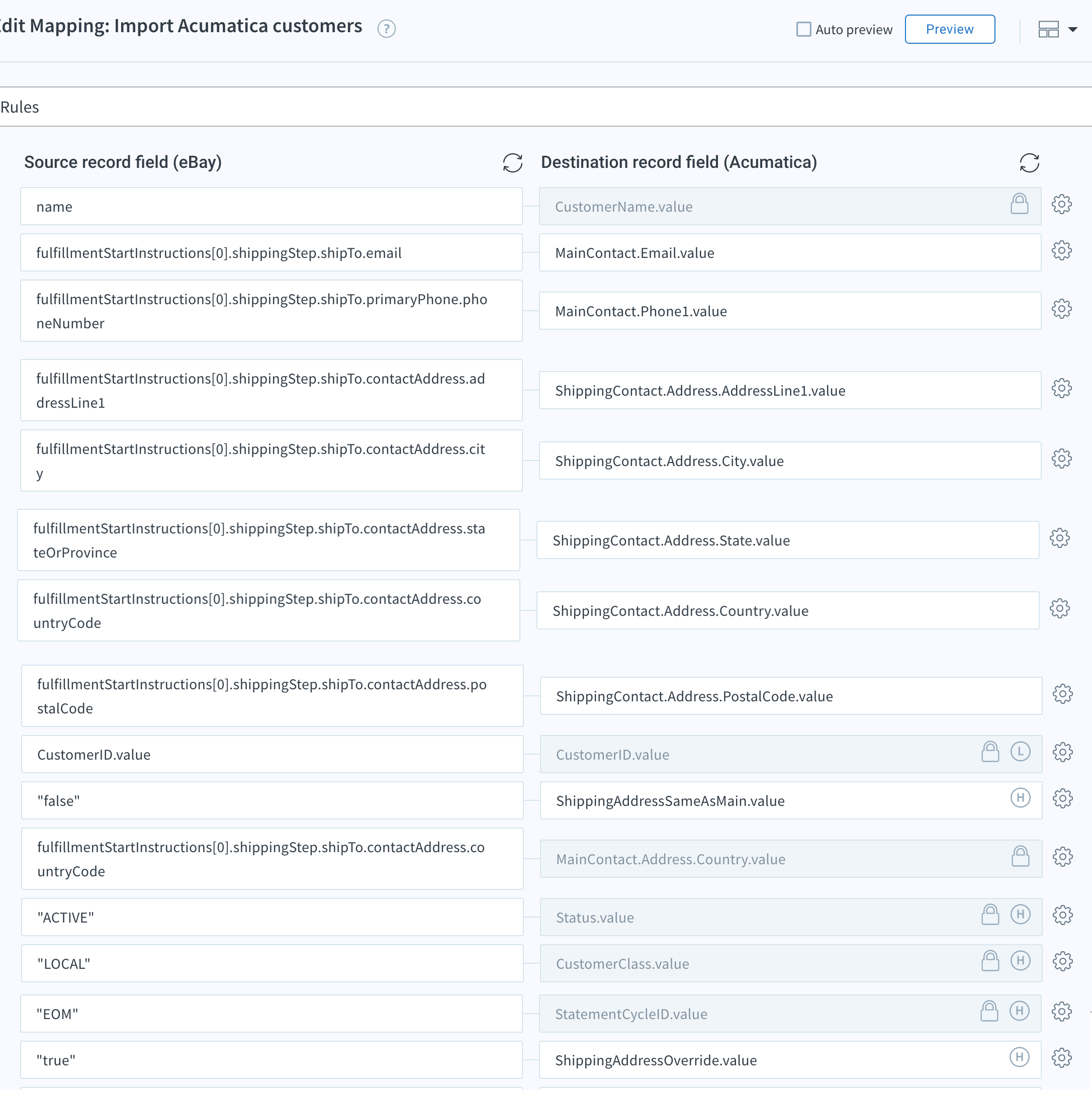Enable the Auto preview checkbox
Viewport: 1092px width, 1097px height.
click(x=803, y=29)
